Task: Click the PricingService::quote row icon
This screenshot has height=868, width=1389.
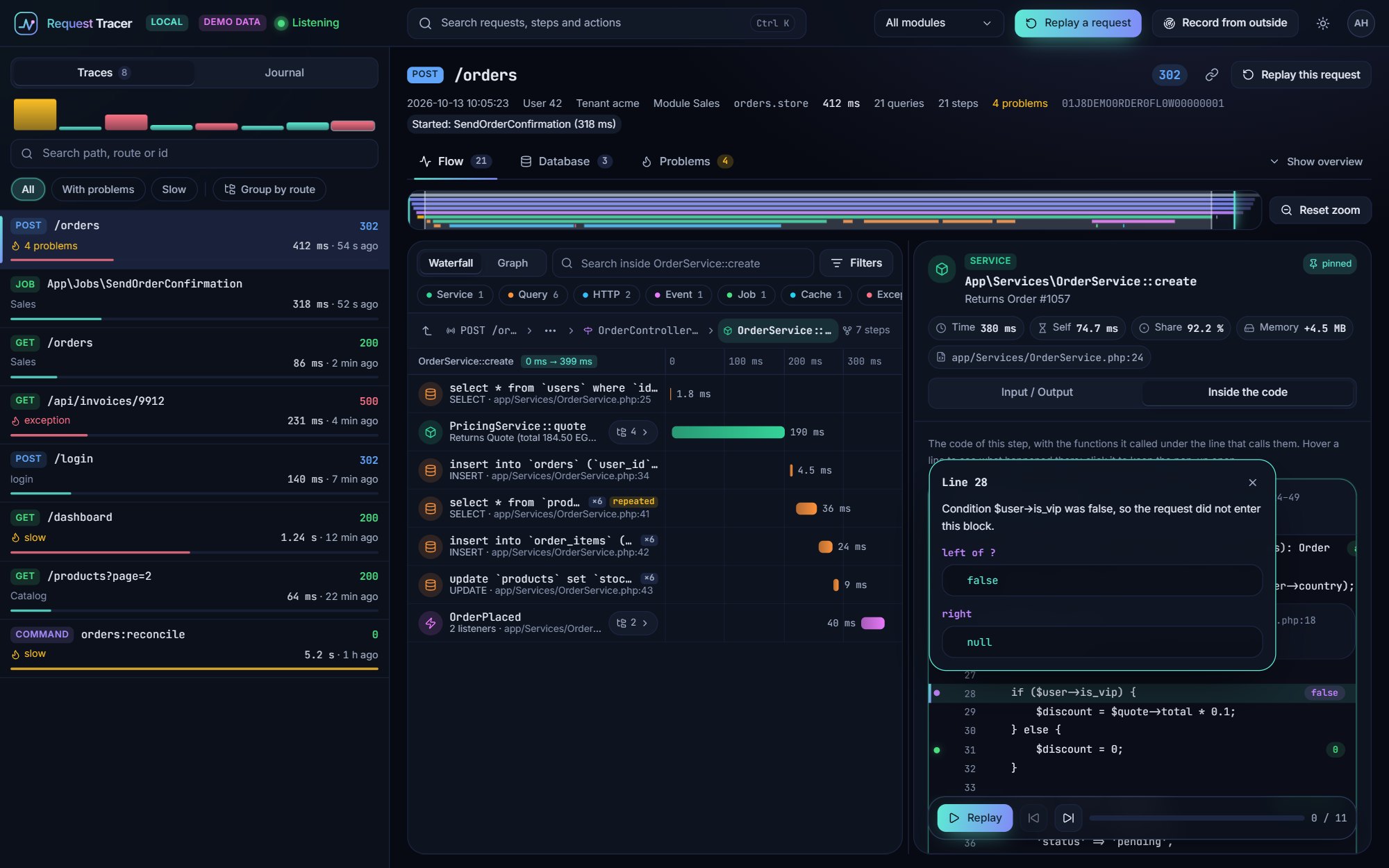Action: point(431,432)
